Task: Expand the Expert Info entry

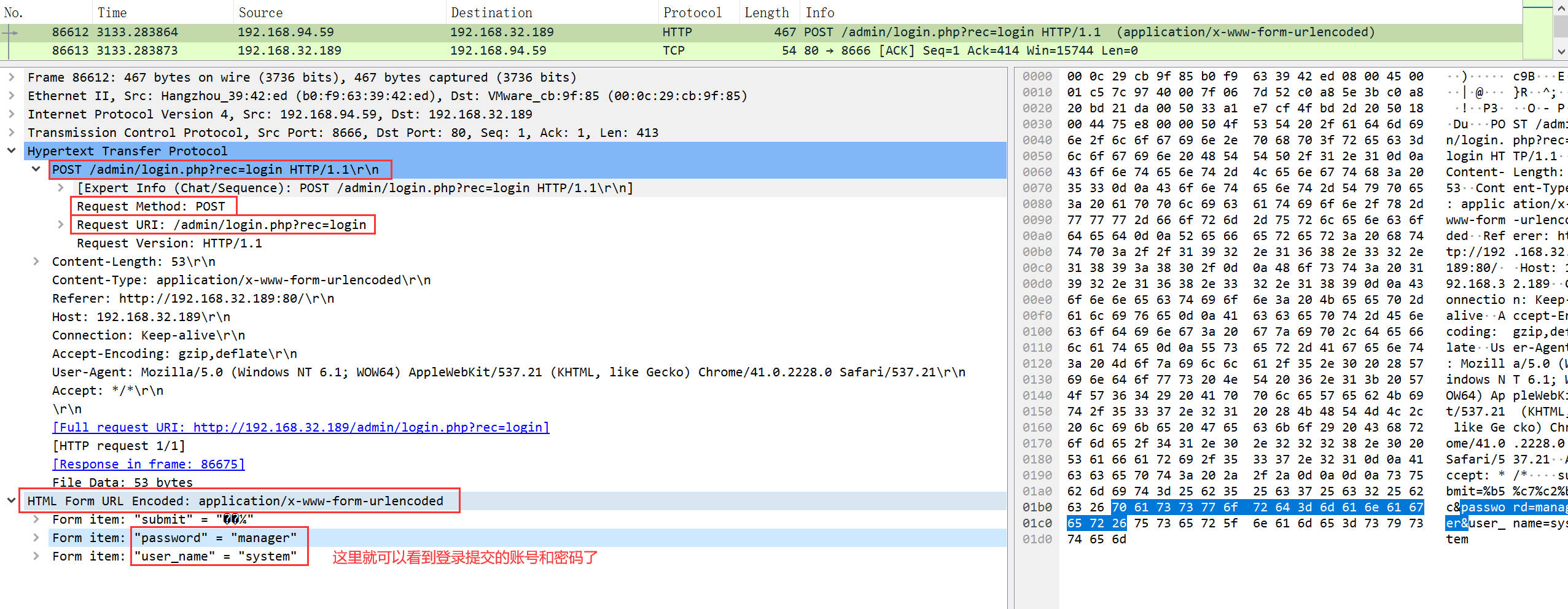Action: click(60, 188)
